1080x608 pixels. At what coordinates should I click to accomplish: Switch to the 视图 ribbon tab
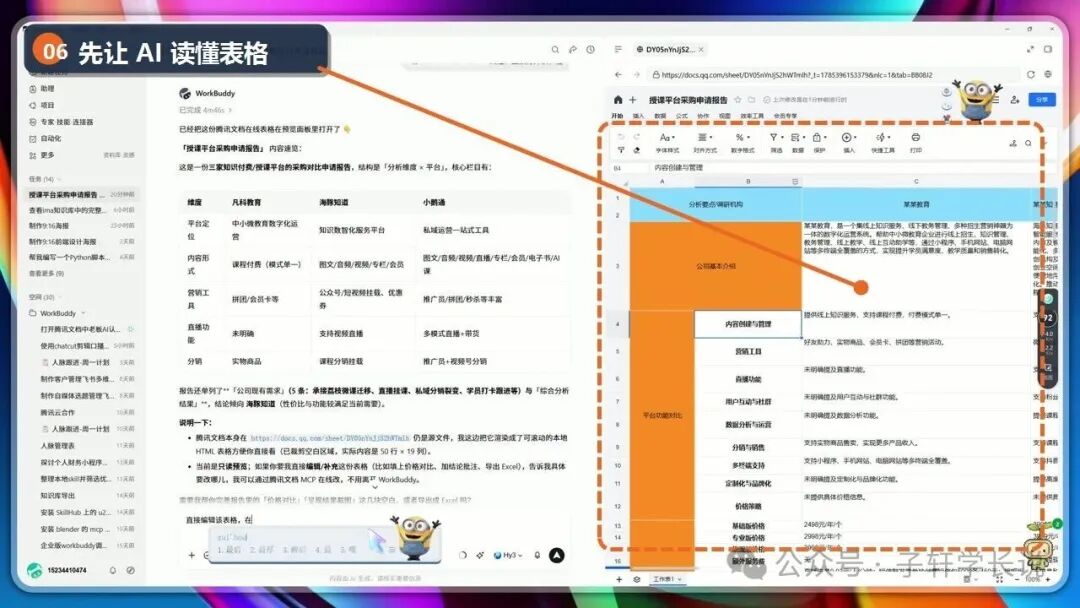[725, 116]
